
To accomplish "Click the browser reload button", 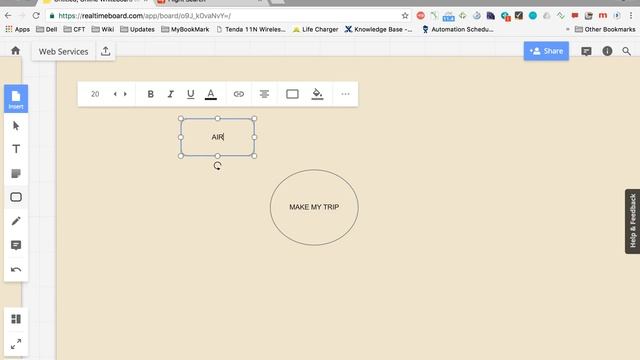I will (36, 16).
